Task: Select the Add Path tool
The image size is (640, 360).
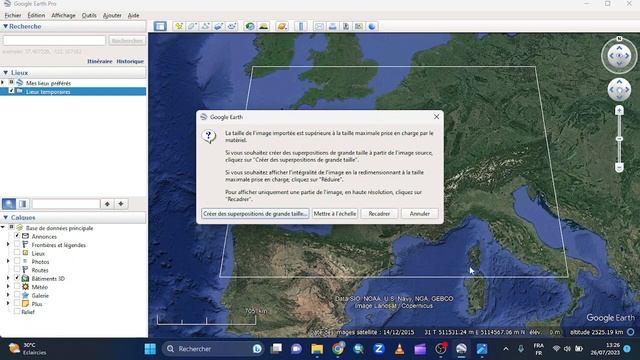Action: coord(205,26)
